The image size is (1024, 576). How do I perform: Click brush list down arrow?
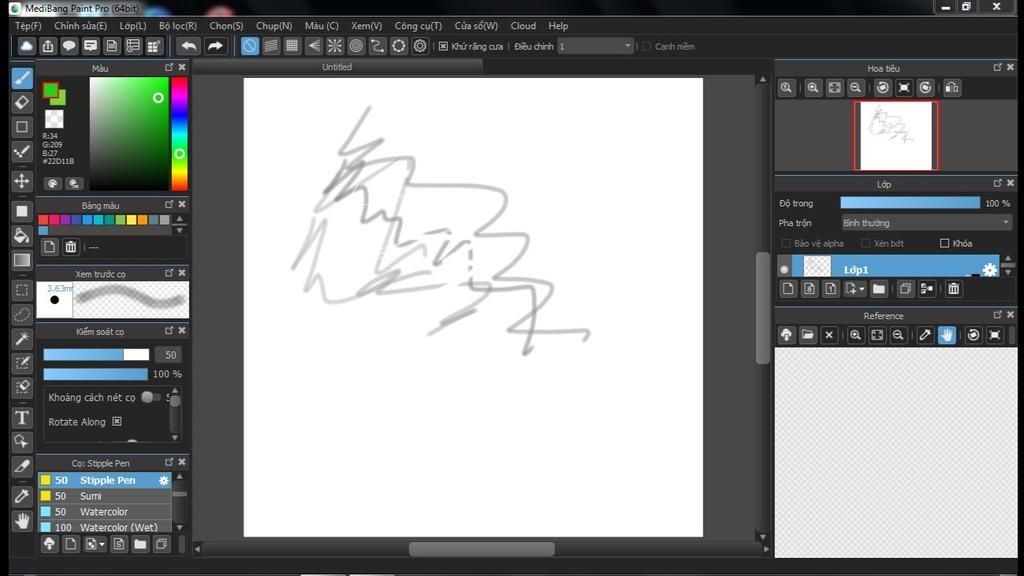pos(180,527)
